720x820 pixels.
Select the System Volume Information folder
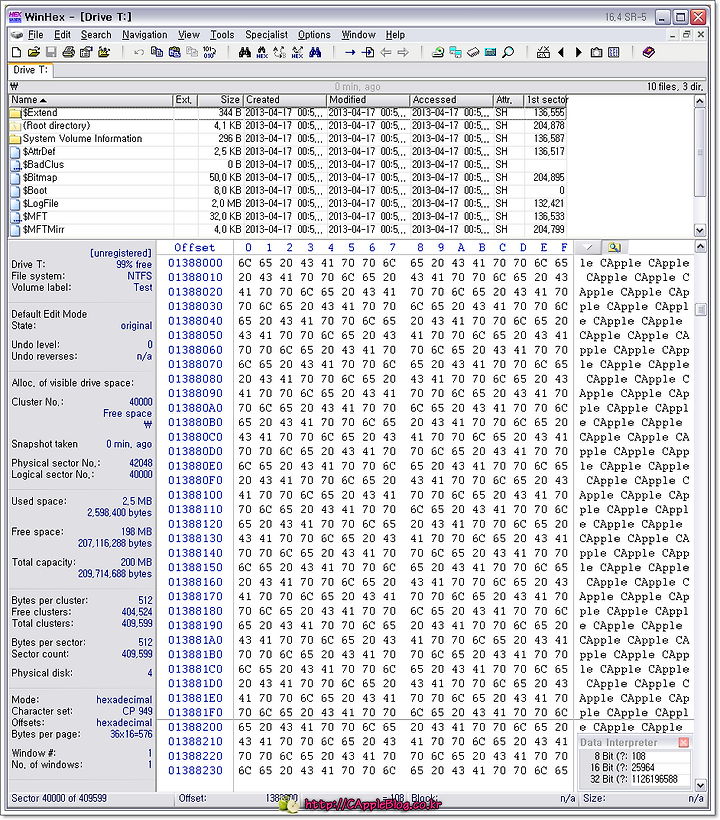pos(288,139)
